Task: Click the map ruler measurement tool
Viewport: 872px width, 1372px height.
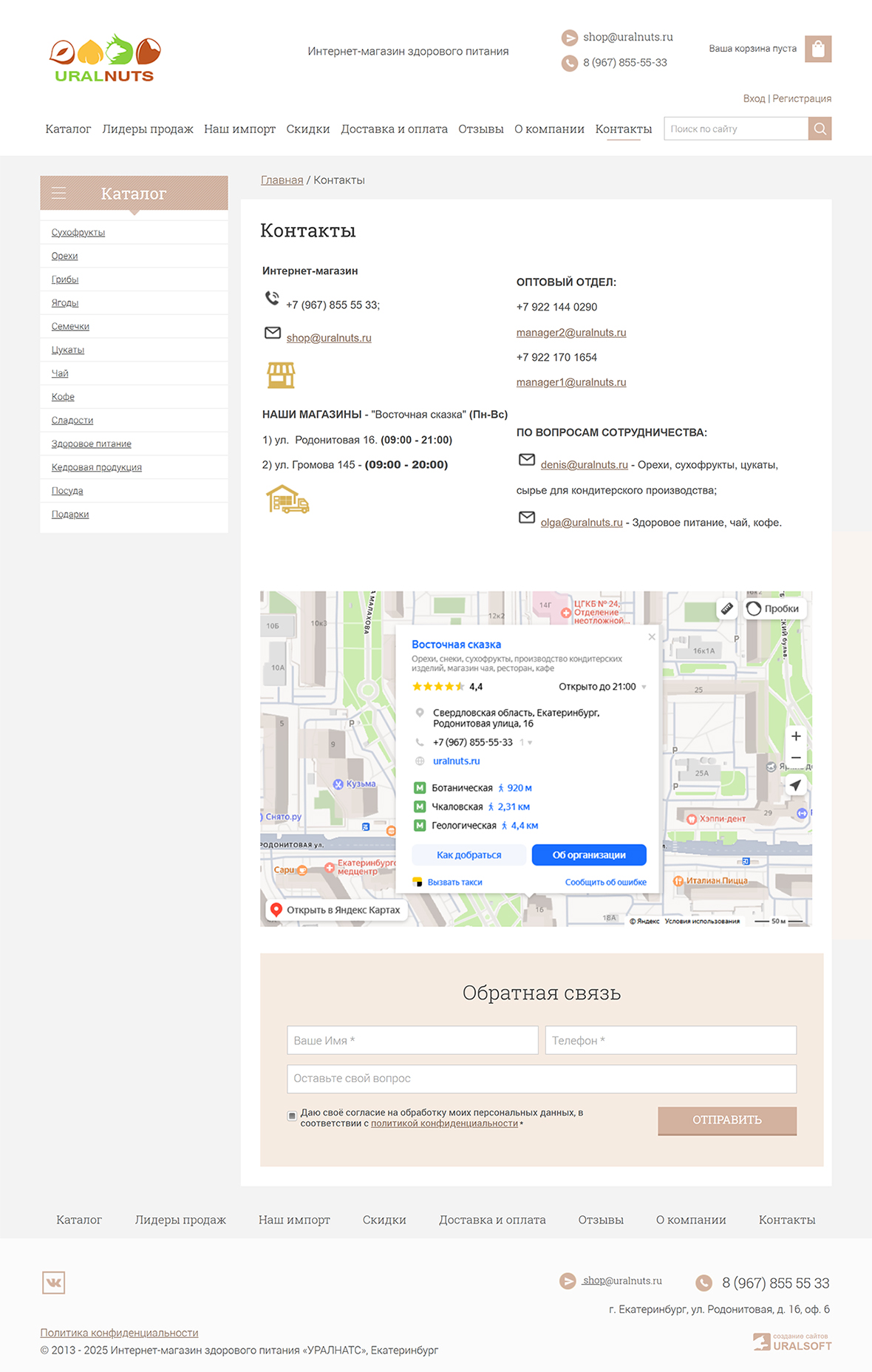Action: pos(727,608)
